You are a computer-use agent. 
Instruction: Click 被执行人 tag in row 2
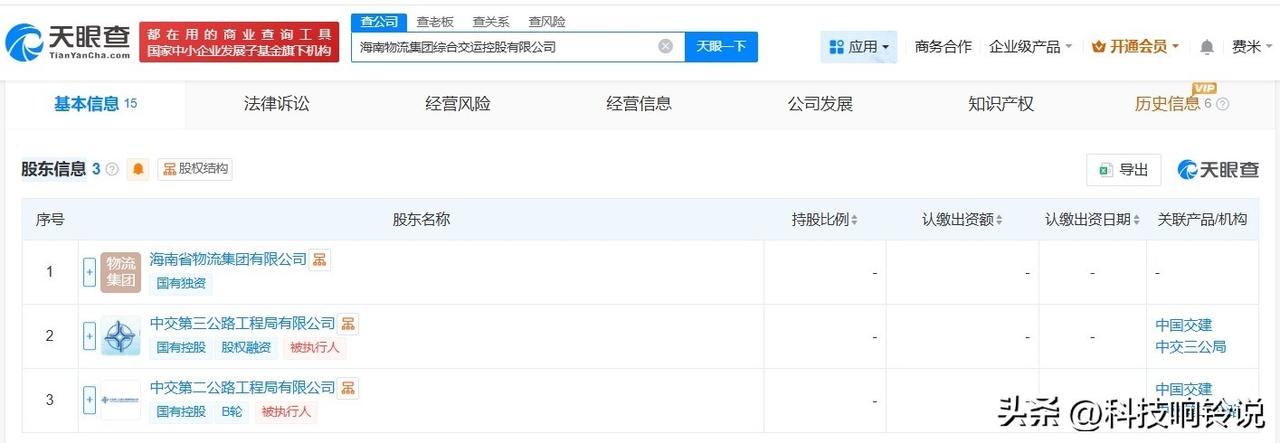click(315, 348)
